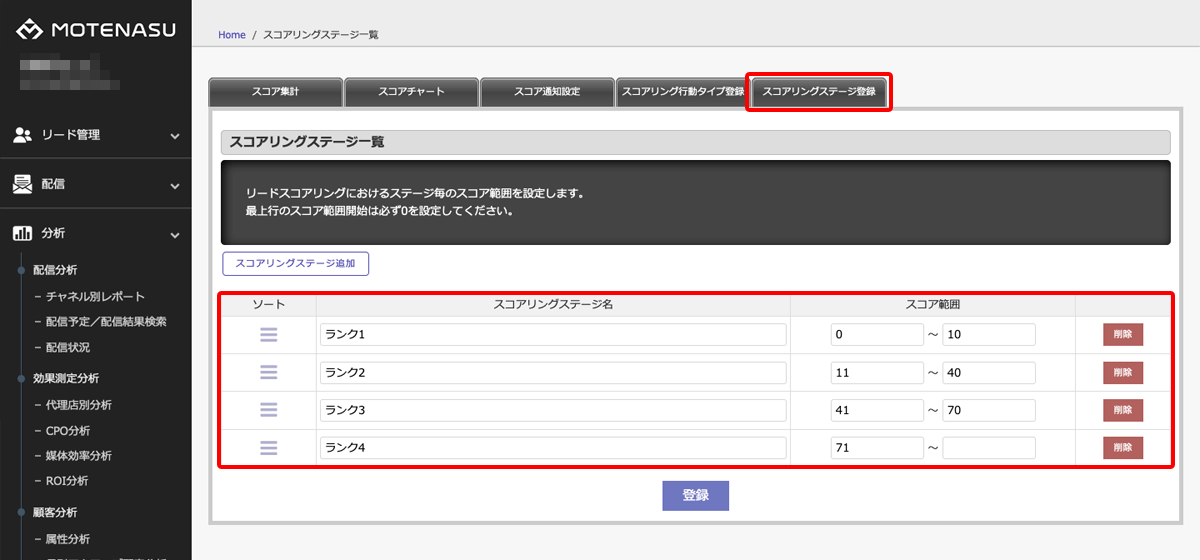Viewport: 1200px width, 560px height.
Task: Delete the ランク3 row
Action: [1122, 410]
